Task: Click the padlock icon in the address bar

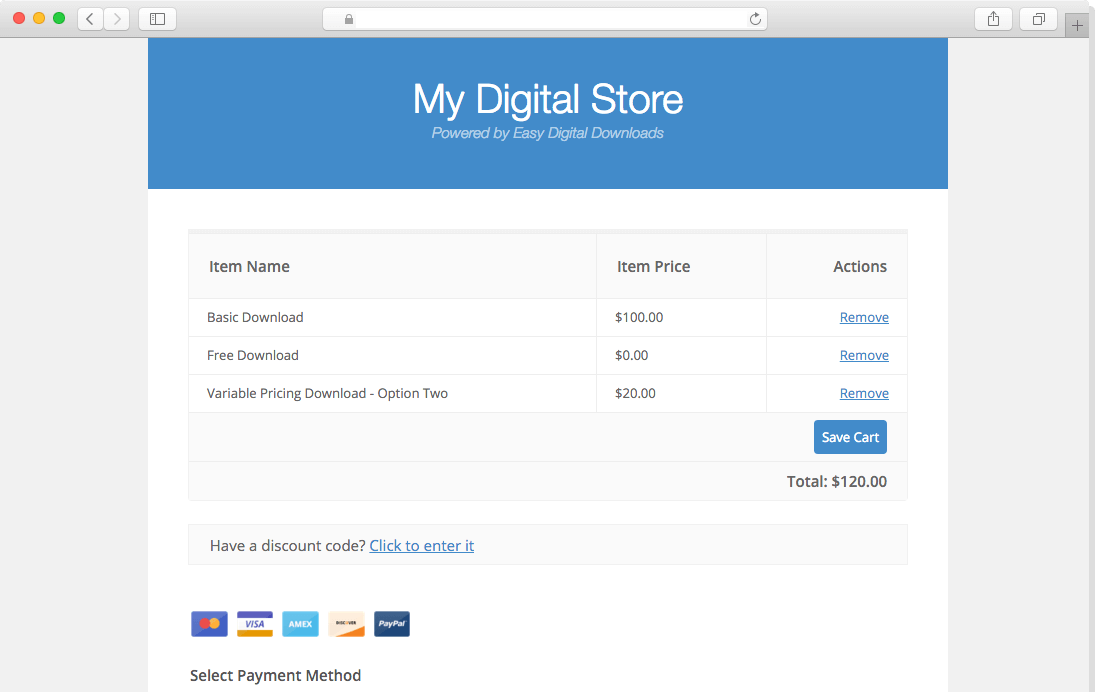Action: click(x=348, y=20)
